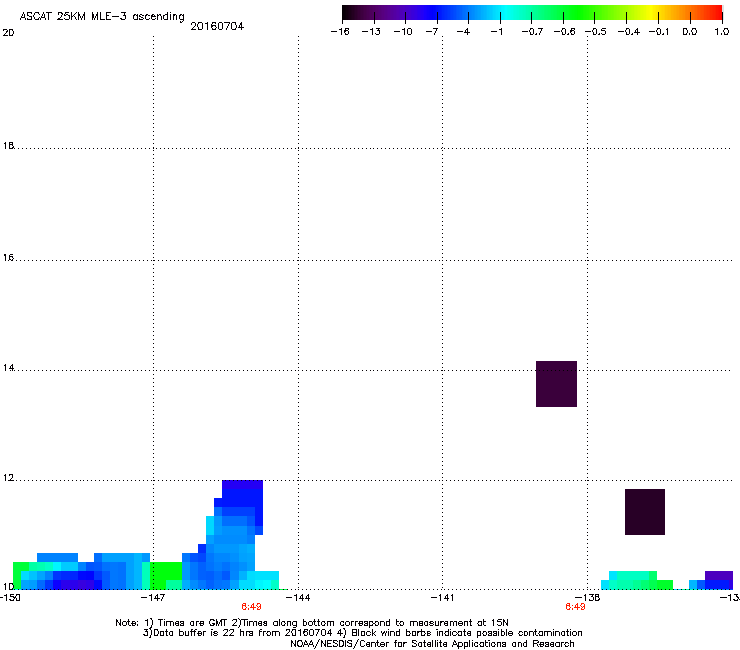This screenshot has width=740, height=650.
Task: Click the color bar label -0.7
Action: pyautogui.click(x=532, y=32)
